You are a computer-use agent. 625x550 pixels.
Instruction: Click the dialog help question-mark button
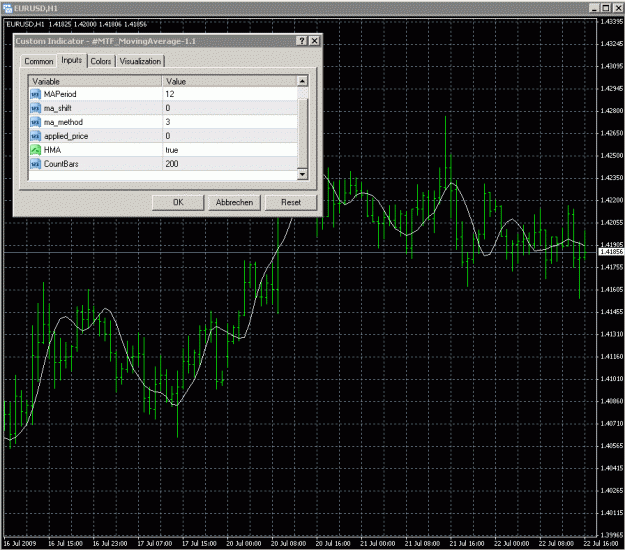(x=302, y=41)
